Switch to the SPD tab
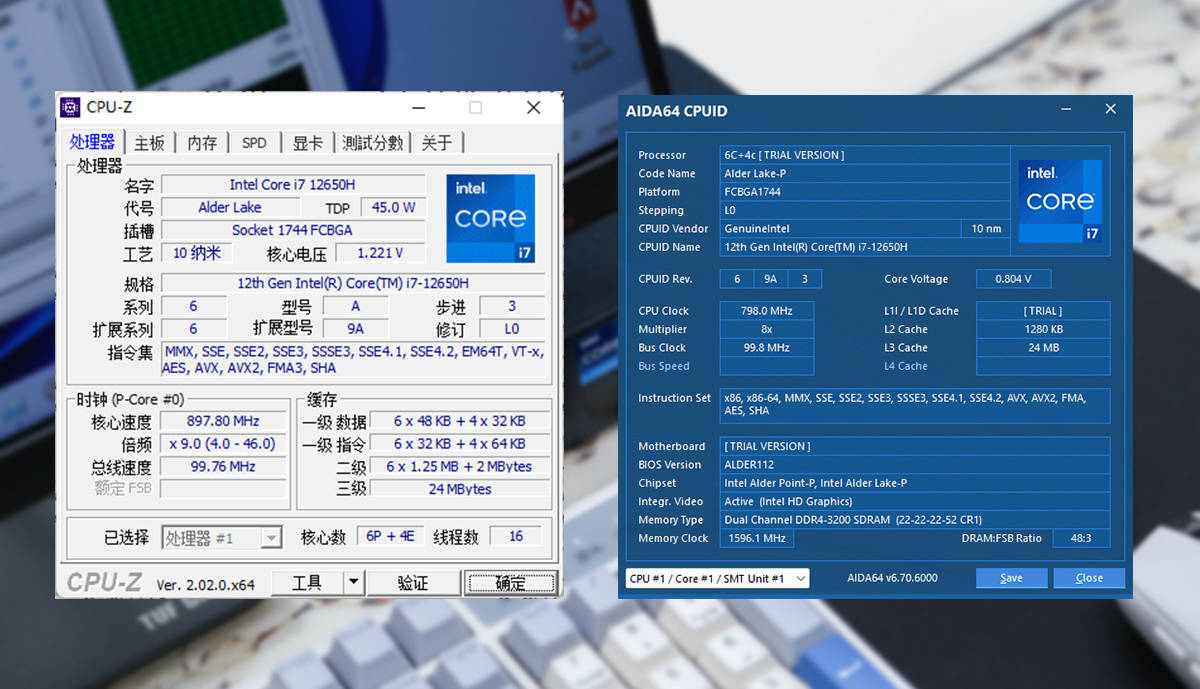This screenshot has height=689, width=1200. tap(254, 143)
